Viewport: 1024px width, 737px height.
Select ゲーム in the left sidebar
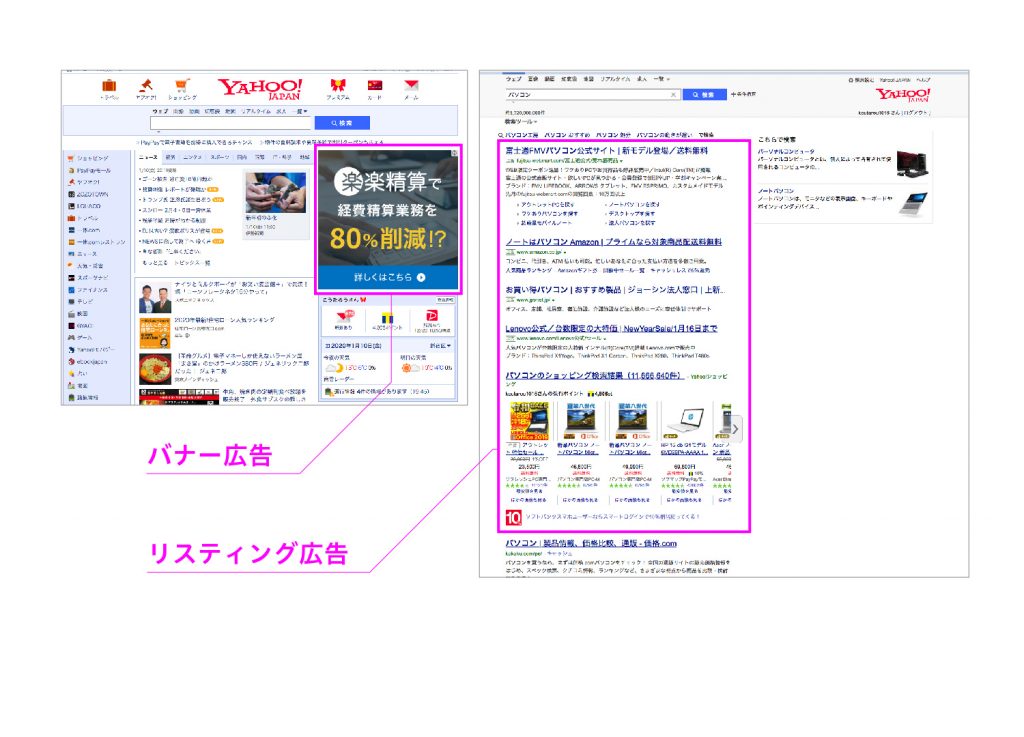click(80, 337)
